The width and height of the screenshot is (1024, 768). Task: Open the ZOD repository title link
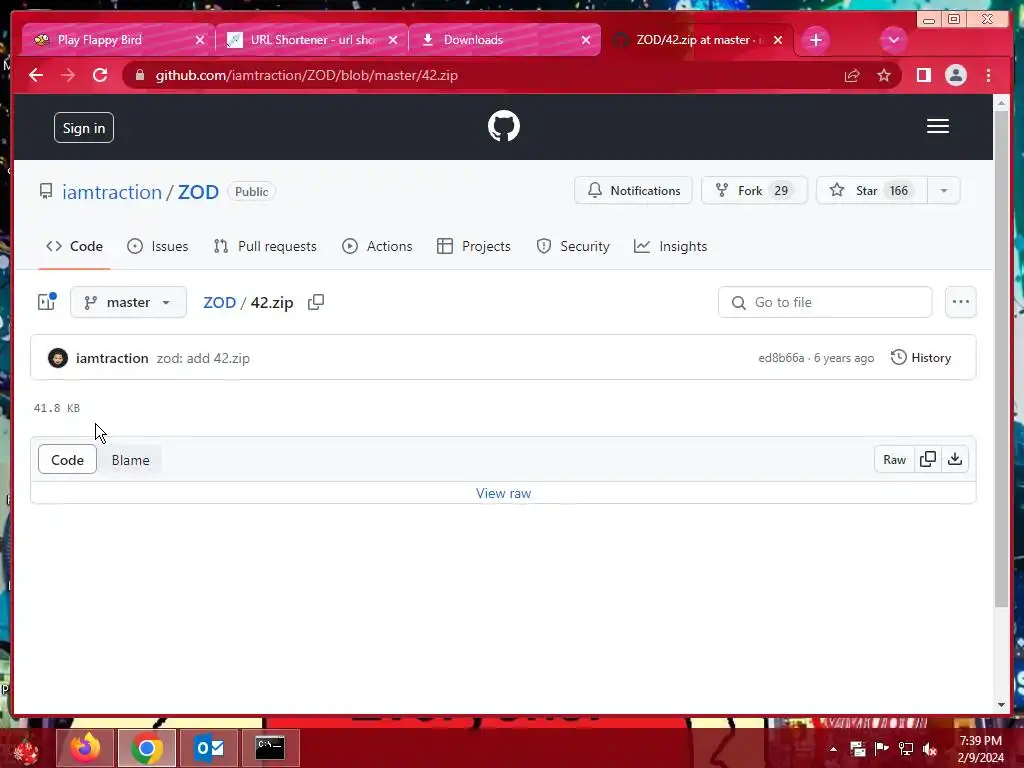coord(198,192)
